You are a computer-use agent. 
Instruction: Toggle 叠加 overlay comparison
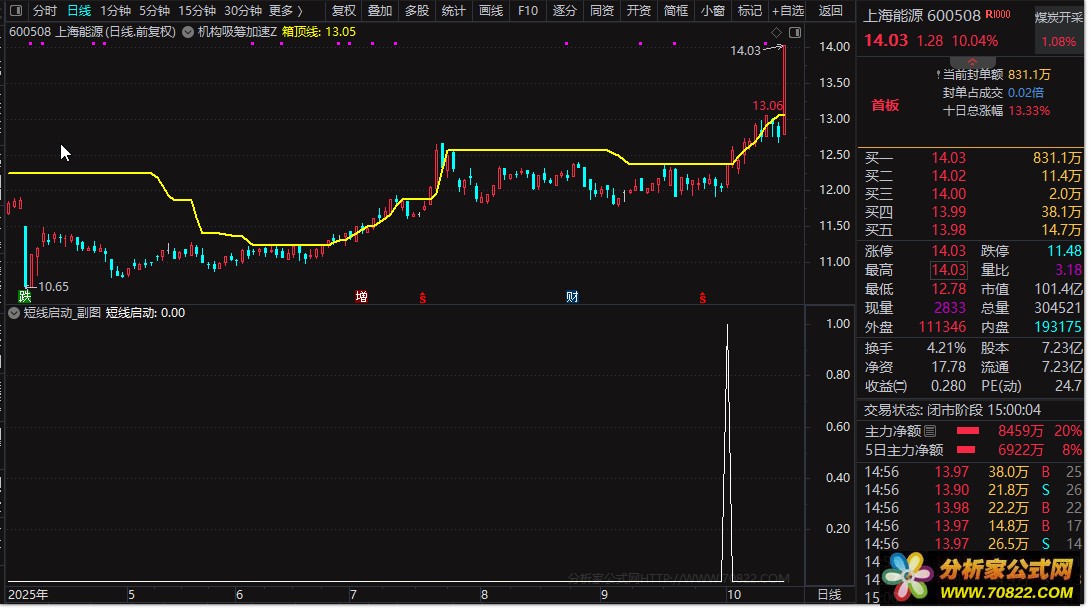click(380, 11)
